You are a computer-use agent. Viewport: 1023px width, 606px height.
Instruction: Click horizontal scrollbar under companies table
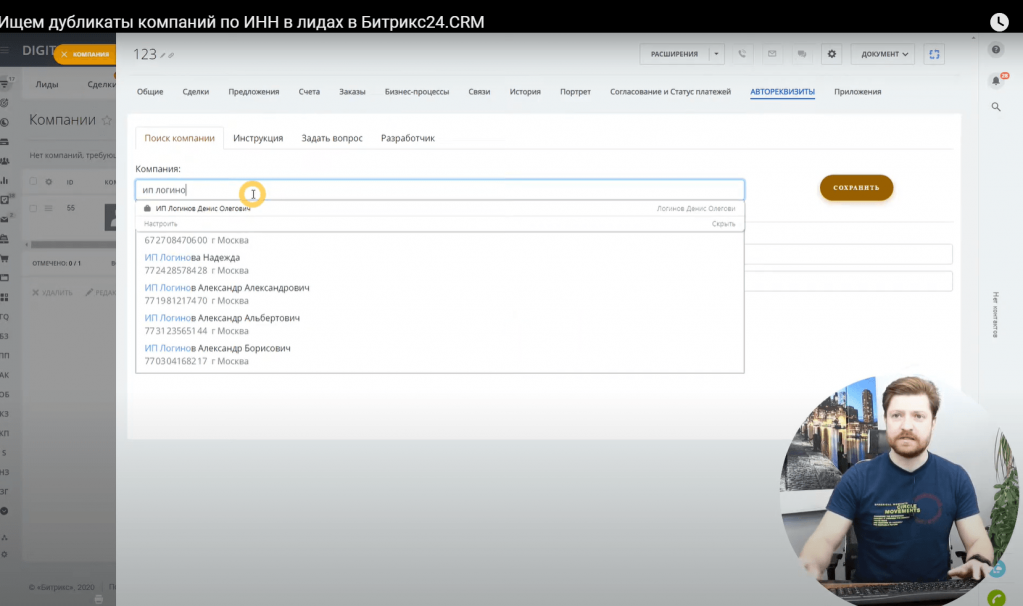coord(72,245)
